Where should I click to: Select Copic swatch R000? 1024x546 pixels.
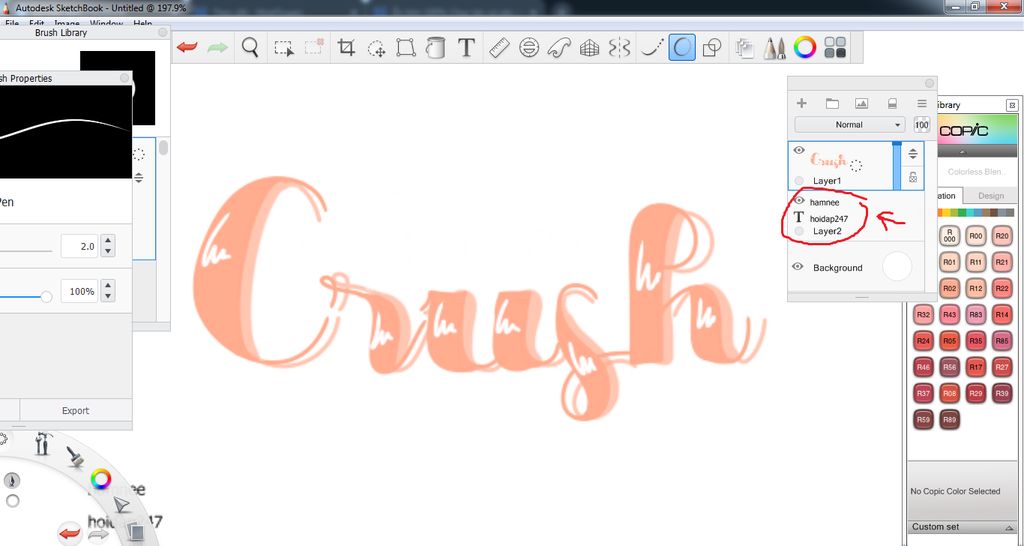pos(950,236)
